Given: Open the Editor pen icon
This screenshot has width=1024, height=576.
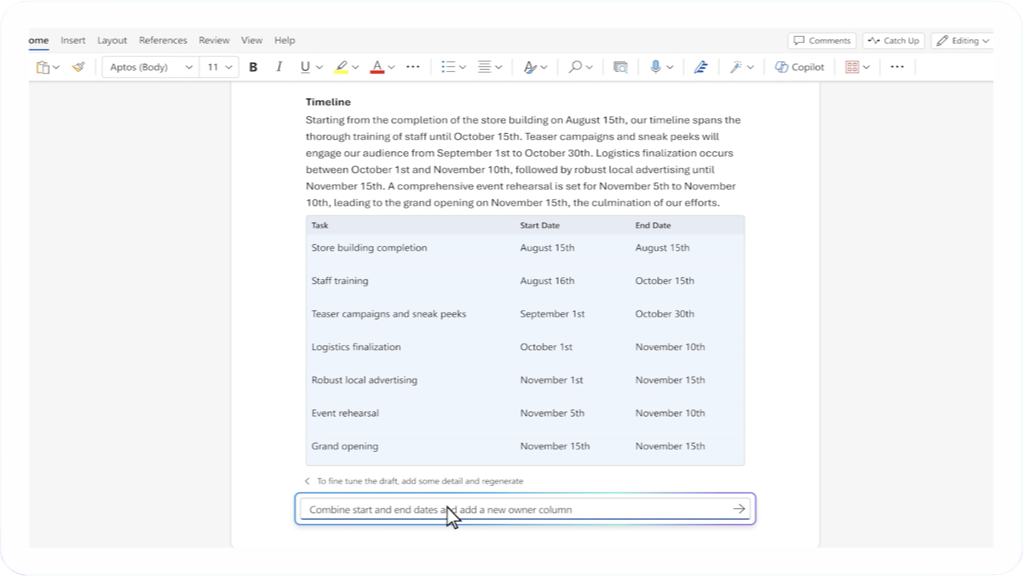Looking at the screenshot, I should pos(701,67).
